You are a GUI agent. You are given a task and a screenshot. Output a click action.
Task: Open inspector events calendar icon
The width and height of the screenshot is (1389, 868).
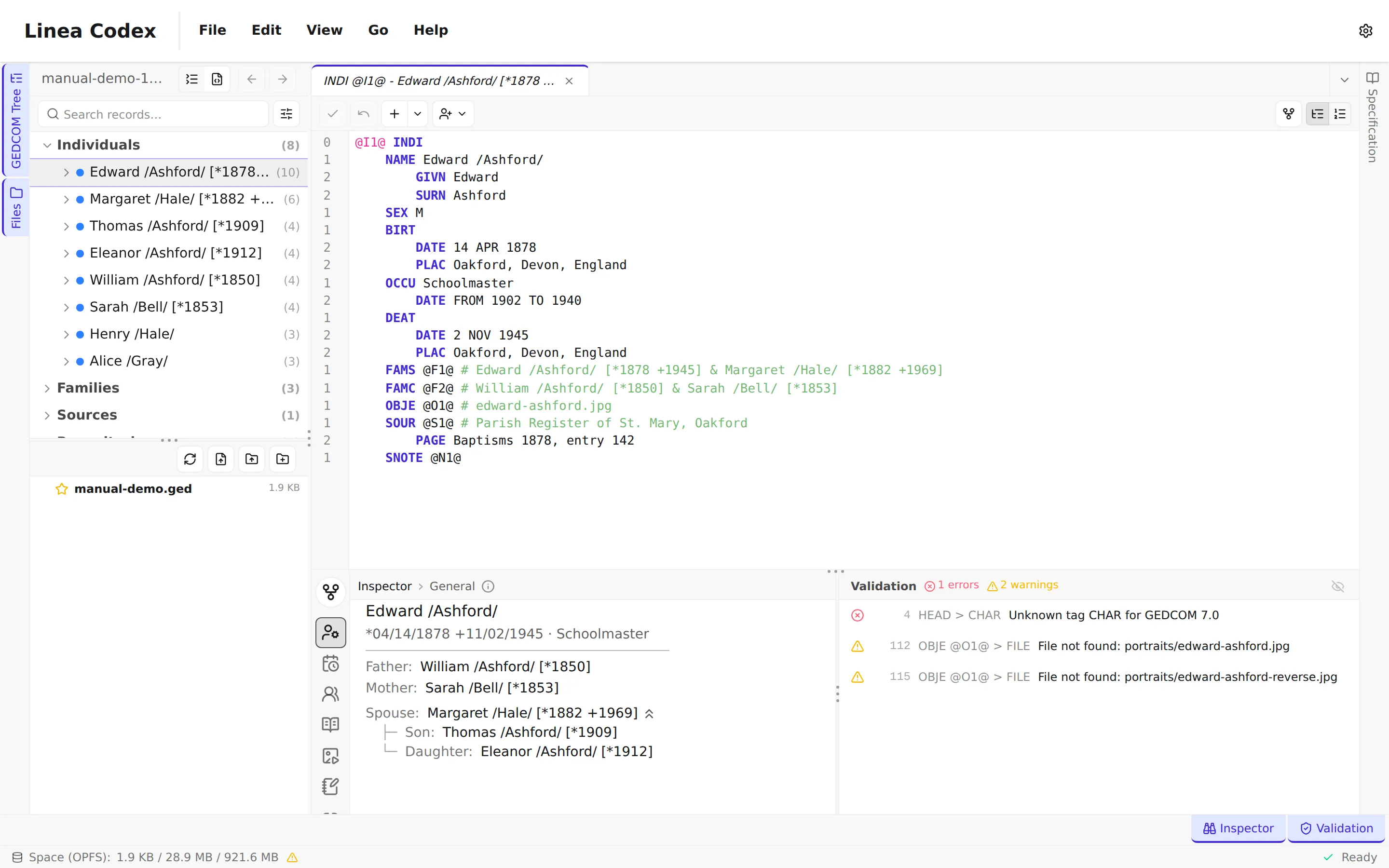click(330, 664)
